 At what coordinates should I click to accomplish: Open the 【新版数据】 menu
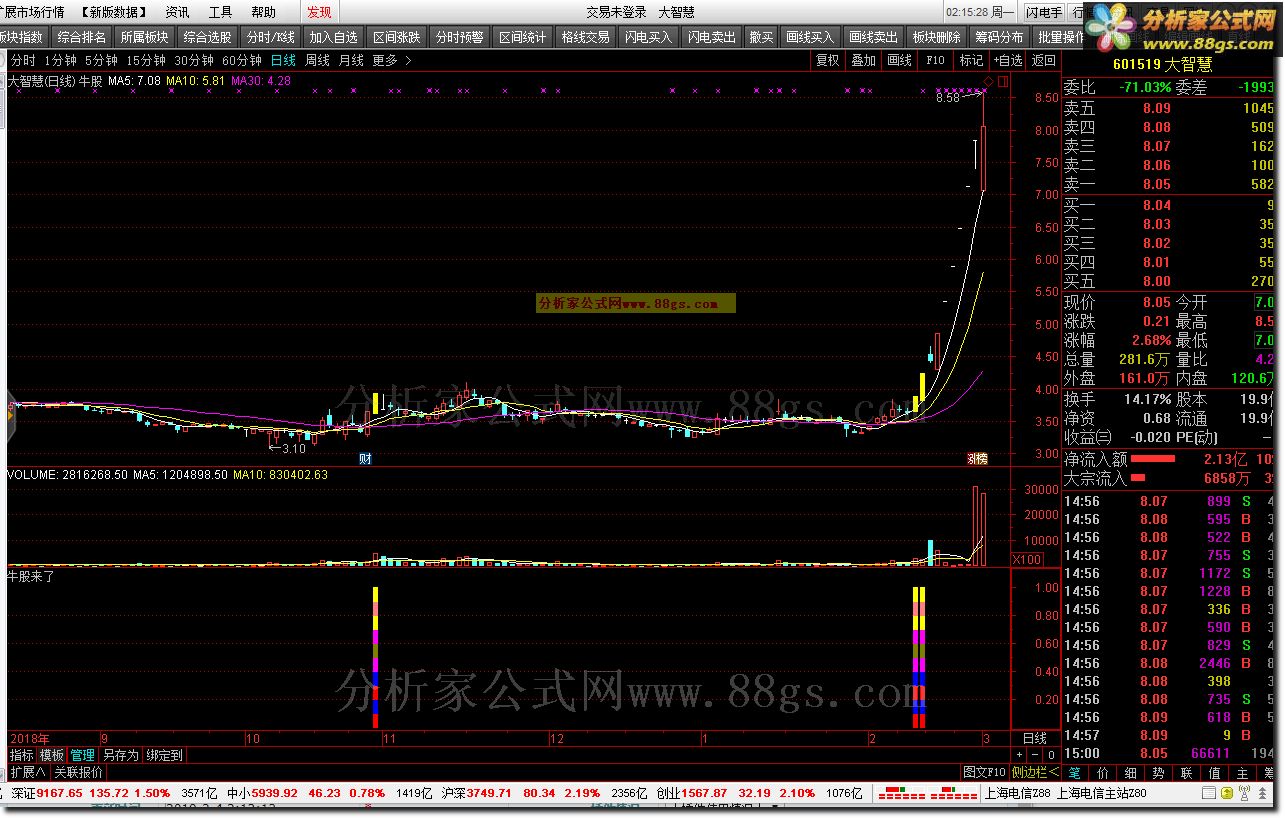pyautogui.click(x=112, y=12)
